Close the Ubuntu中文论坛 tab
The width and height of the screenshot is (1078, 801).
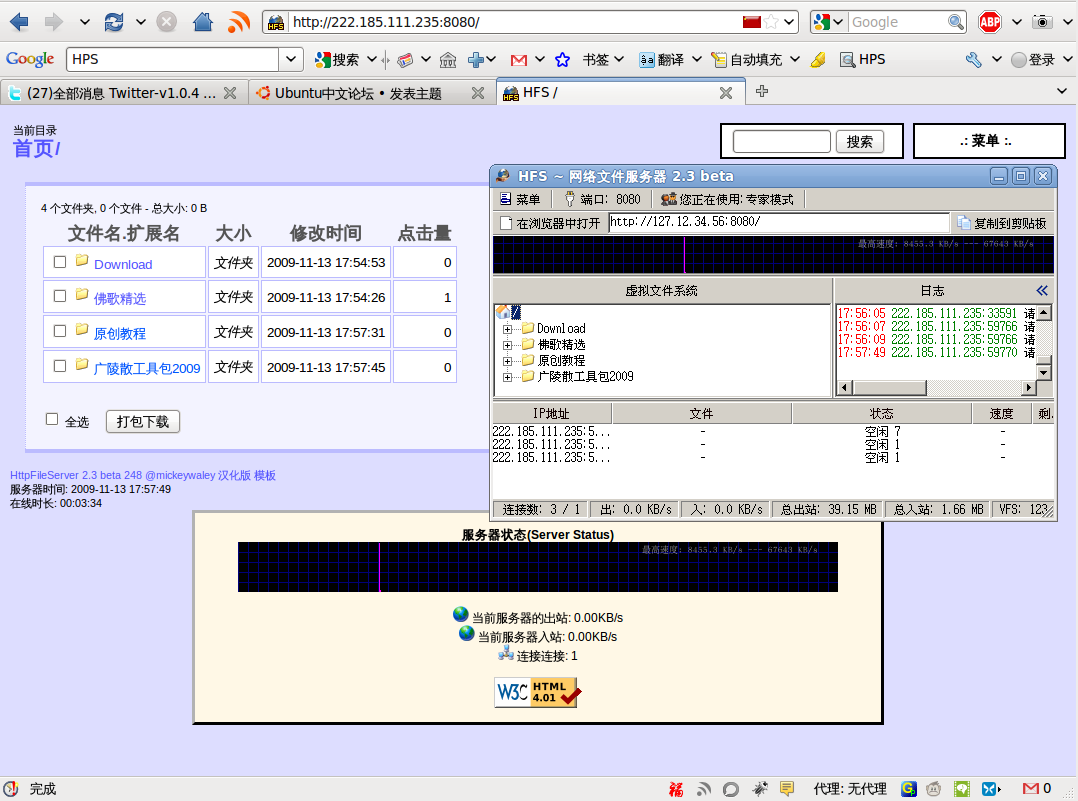click(478, 93)
